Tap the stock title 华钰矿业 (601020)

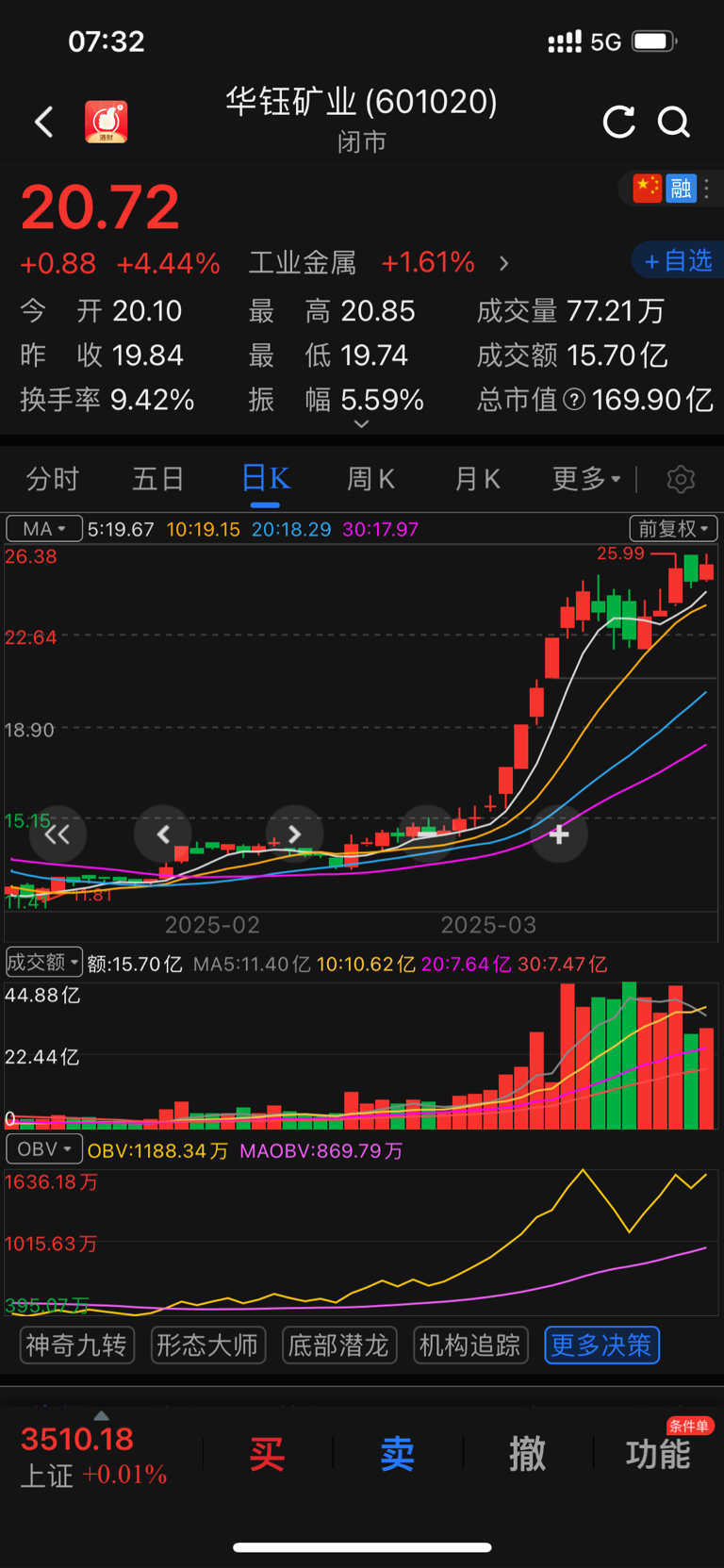361,101
